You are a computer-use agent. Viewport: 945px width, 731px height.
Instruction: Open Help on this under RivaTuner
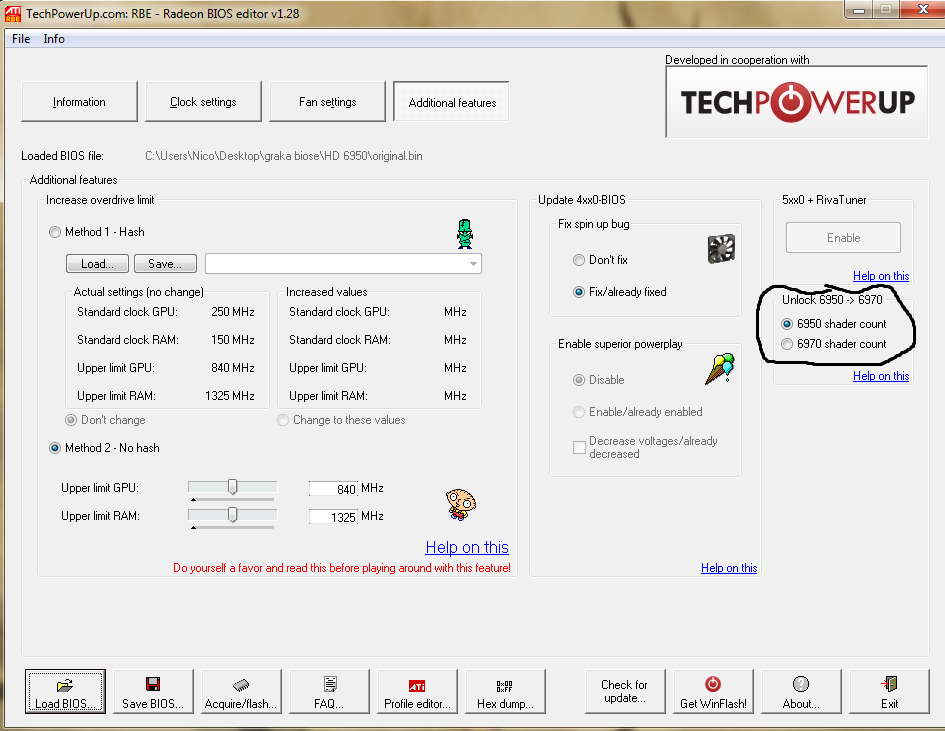click(881, 276)
